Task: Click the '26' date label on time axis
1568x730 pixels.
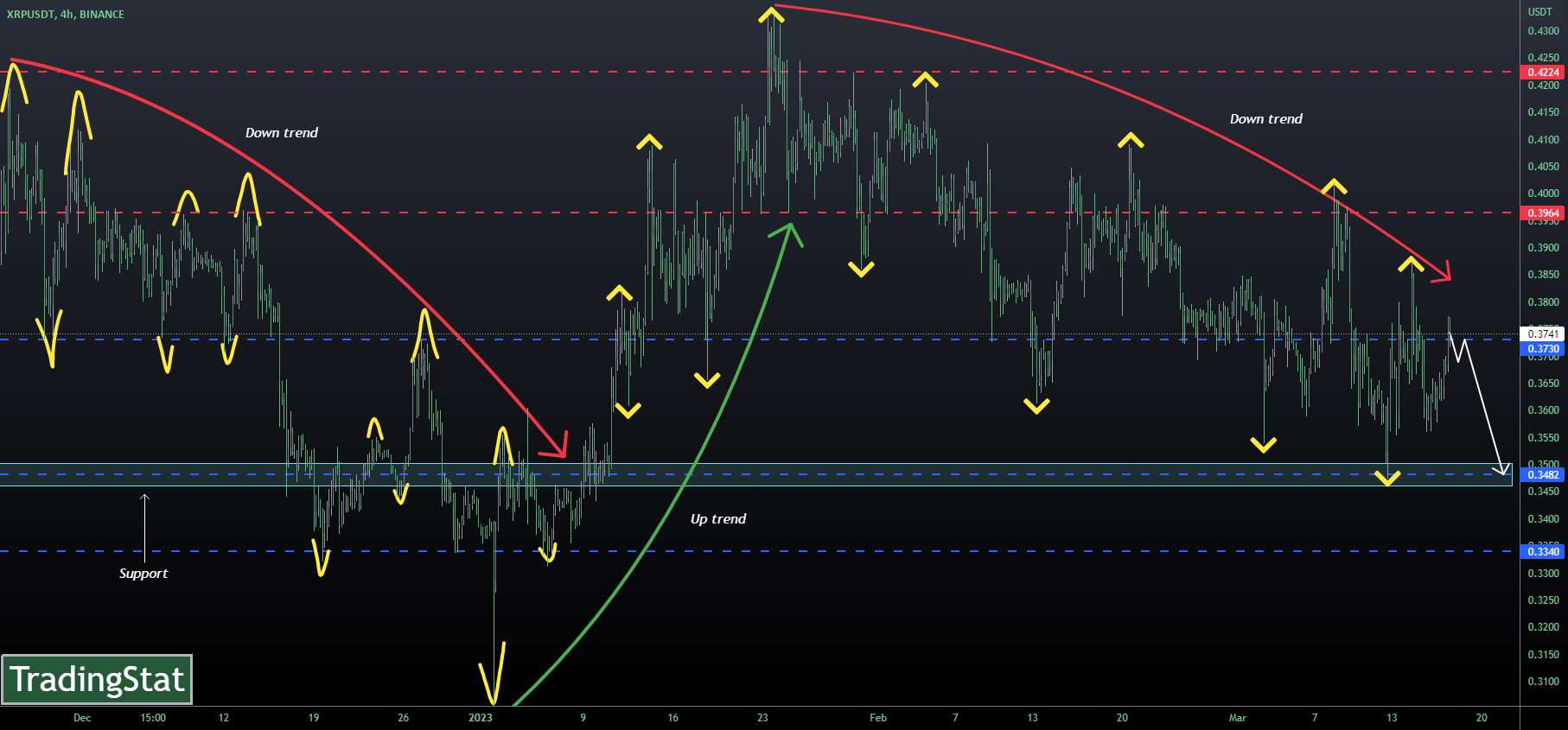Action: (404, 718)
